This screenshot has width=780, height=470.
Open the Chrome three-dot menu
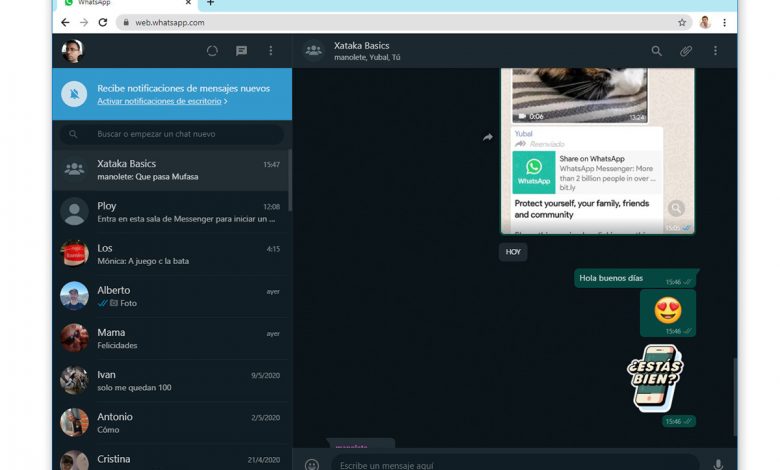(724, 22)
